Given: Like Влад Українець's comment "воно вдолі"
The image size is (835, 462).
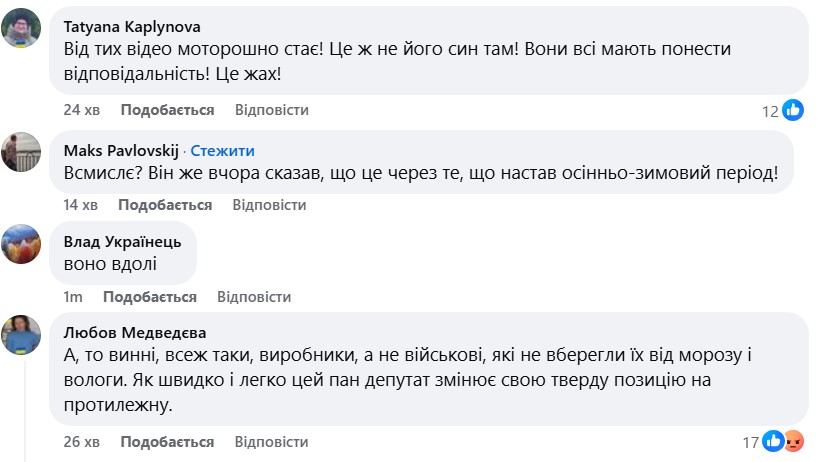Looking at the screenshot, I should [x=150, y=297].
